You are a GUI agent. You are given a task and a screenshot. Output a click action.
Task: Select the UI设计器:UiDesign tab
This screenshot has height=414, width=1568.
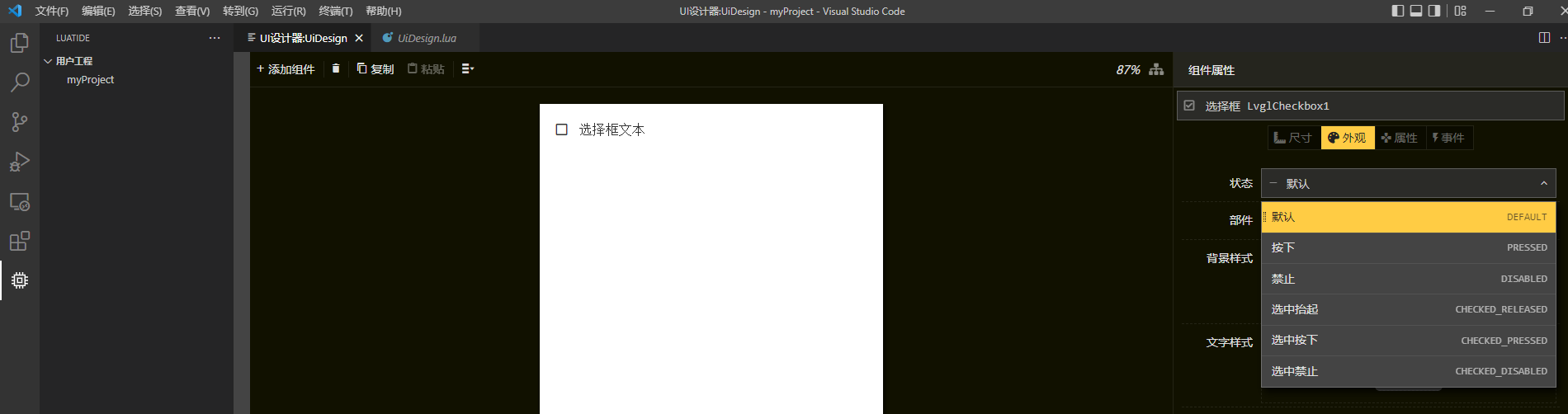tap(303, 38)
